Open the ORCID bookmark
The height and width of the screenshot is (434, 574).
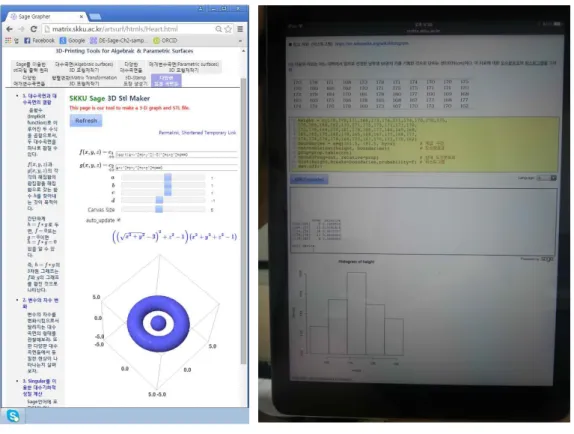[165, 40]
